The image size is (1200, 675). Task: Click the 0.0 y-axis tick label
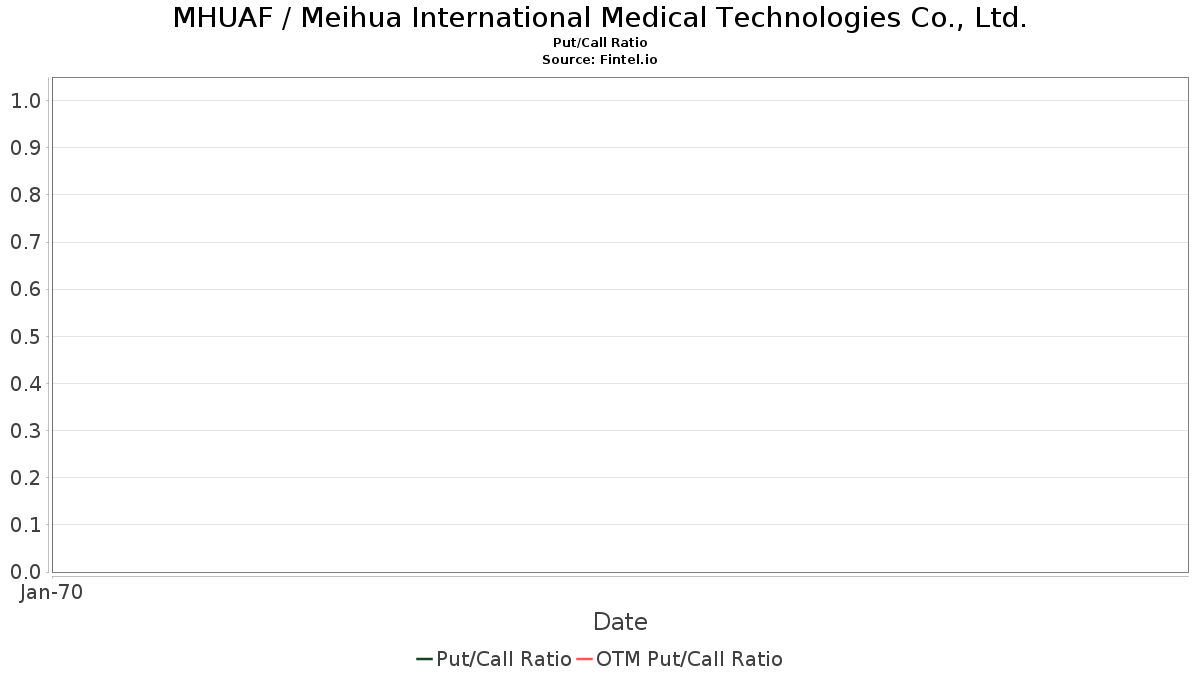pyautogui.click(x=25, y=572)
